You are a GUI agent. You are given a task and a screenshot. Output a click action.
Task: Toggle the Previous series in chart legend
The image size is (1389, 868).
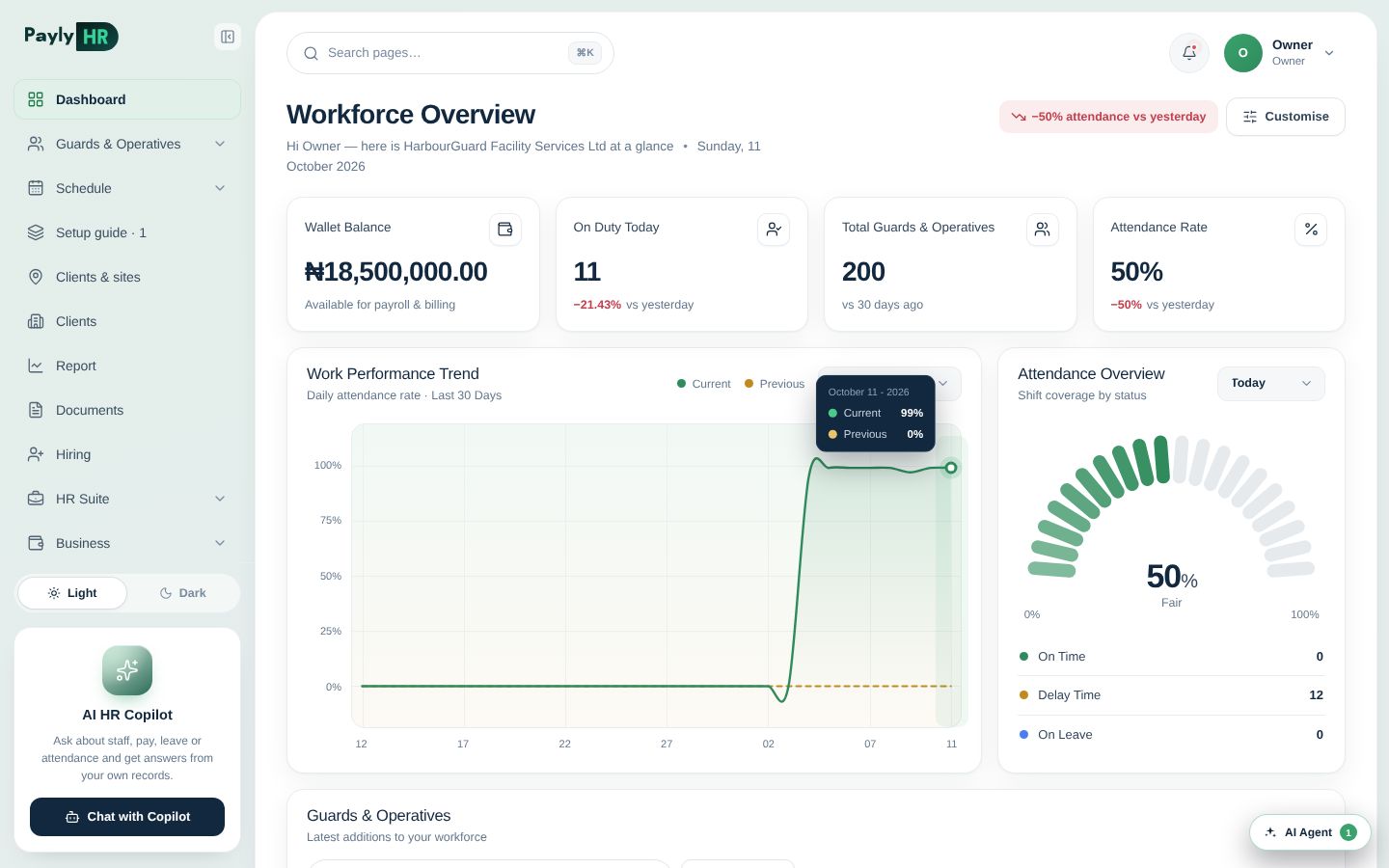pos(775,384)
